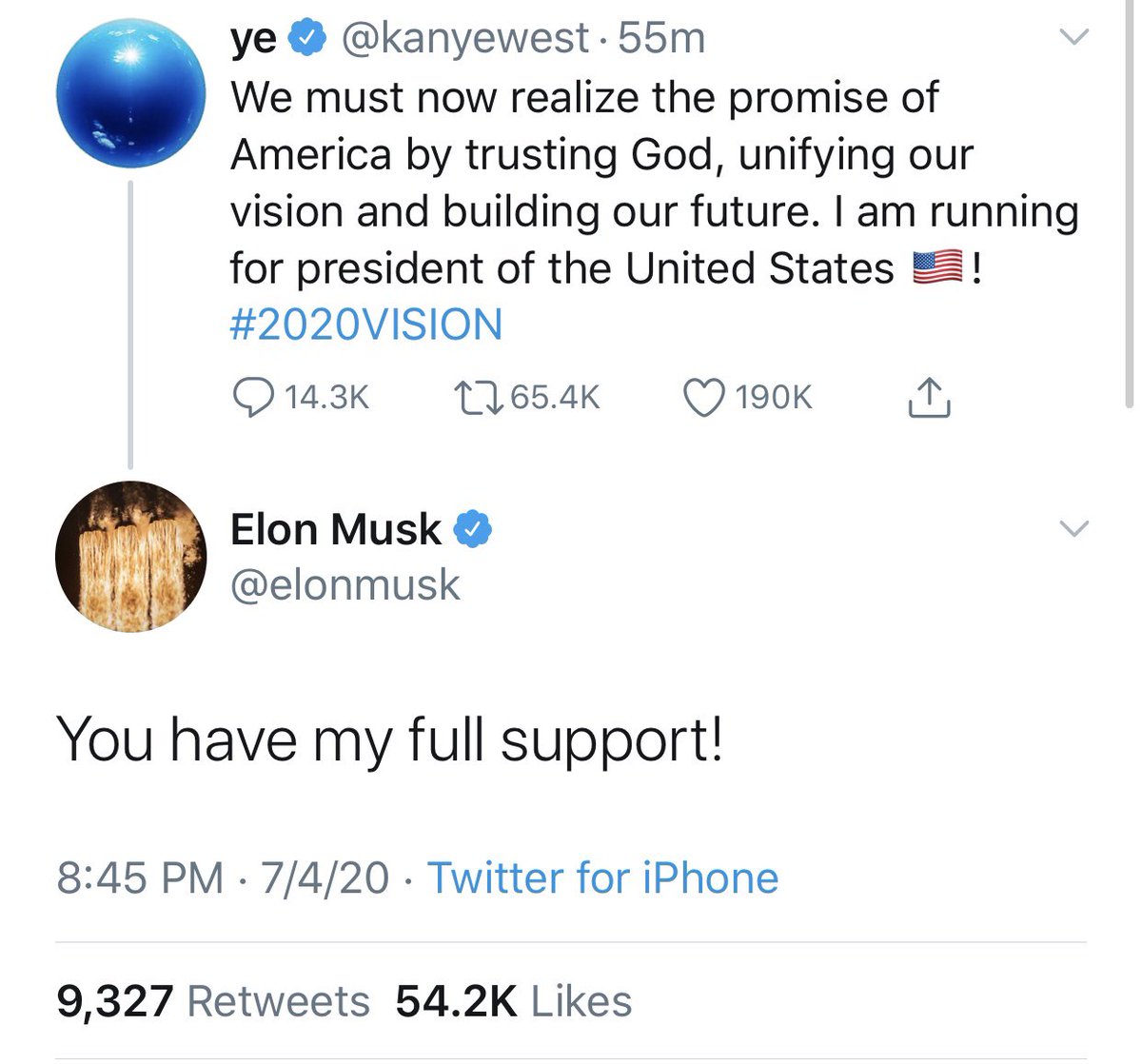Open the #2020VISION hashtag
The width and height of the screenshot is (1142, 1064).
click(x=366, y=325)
